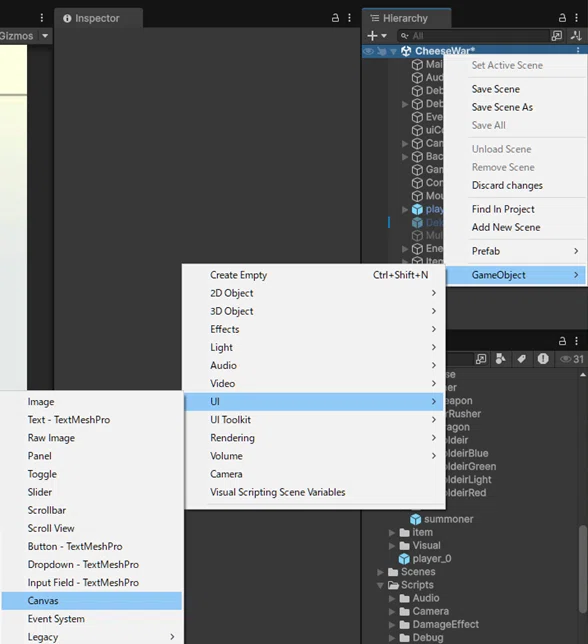The width and height of the screenshot is (588, 644).
Task: Select Scrollbar in the UI submenu
Action: [92, 510]
